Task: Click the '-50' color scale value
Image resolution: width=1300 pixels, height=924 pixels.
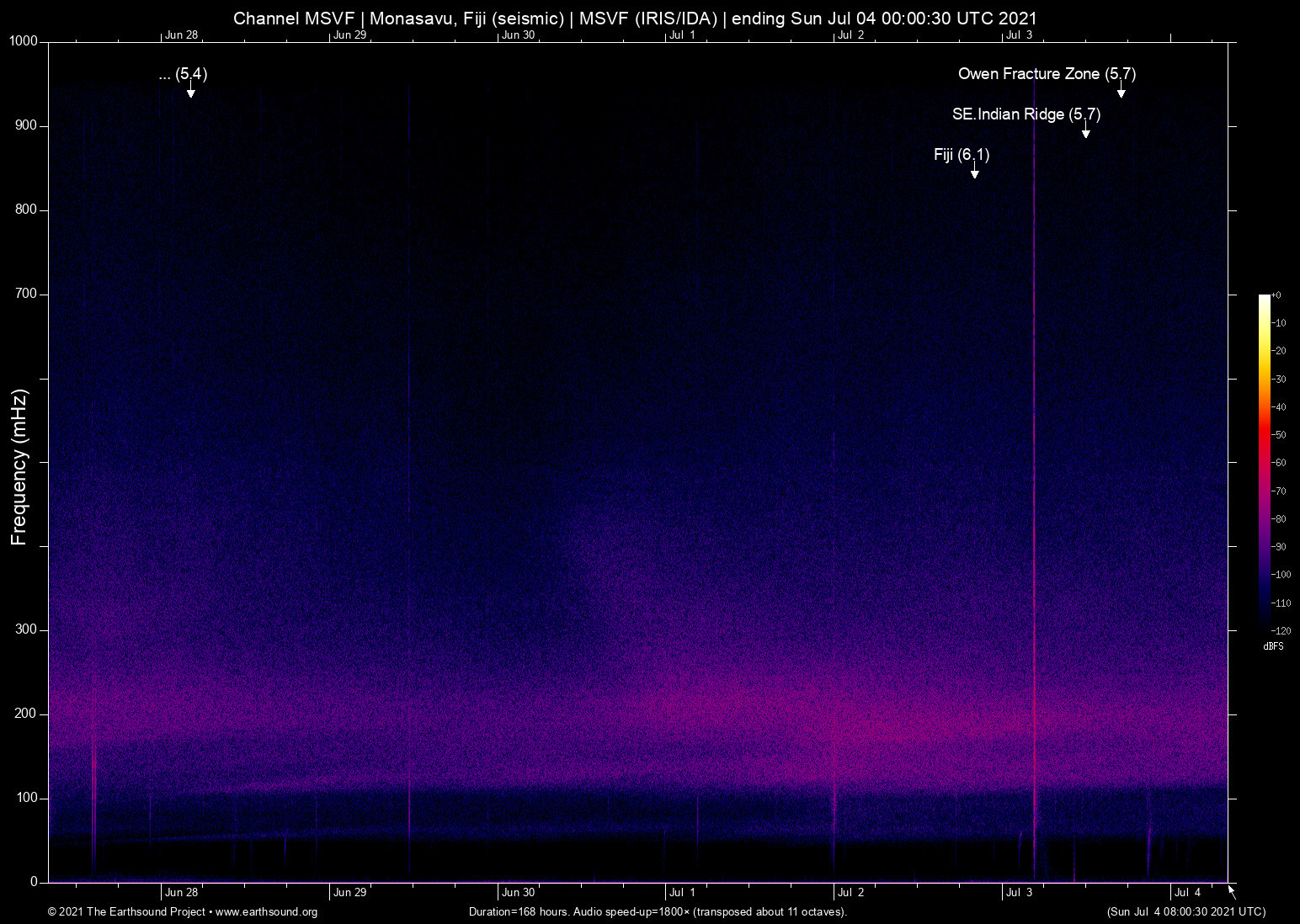Action: coord(1278,435)
